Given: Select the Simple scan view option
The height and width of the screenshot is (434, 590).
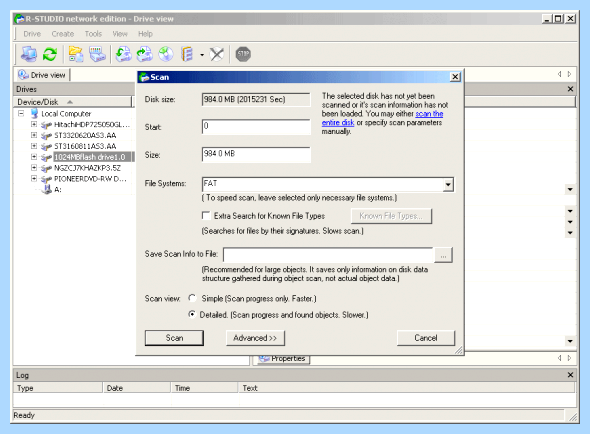Looking at the screenshot, I should point(192,298).
